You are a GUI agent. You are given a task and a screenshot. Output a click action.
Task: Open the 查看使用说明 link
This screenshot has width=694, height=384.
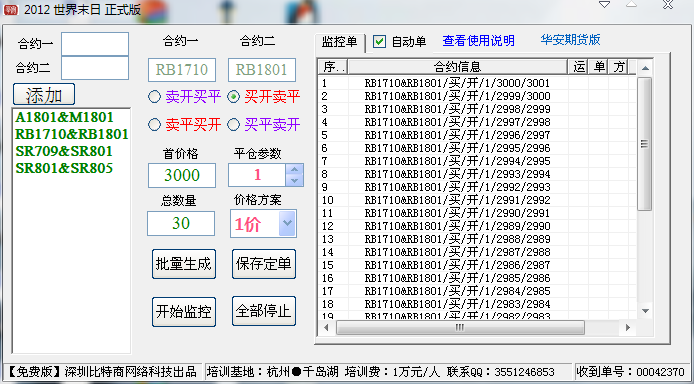[x=478, y=41]
